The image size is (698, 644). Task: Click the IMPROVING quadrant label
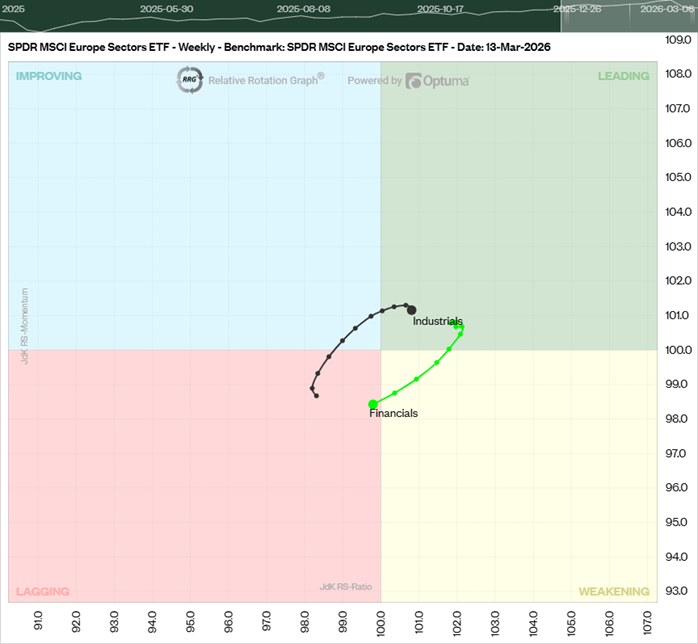(x=49, y=76)
